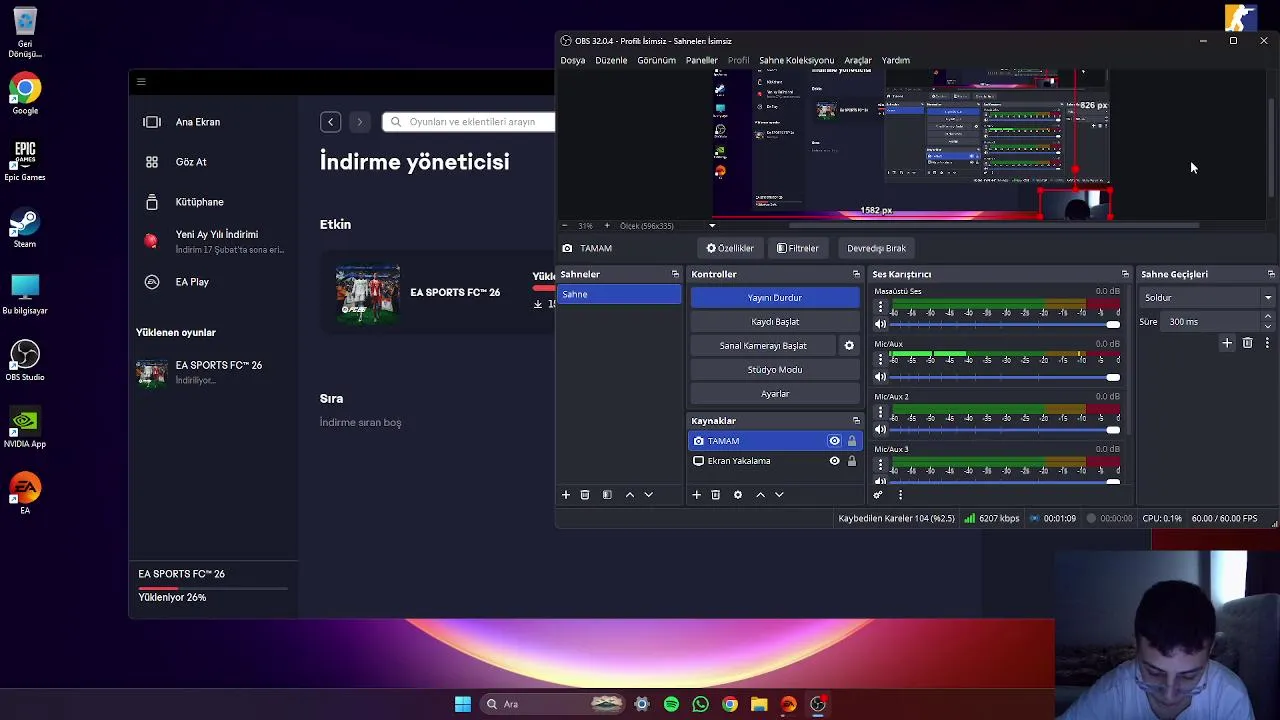The height and width of the screenshot is (720, 1280).
Task: Open the Paneller menu
Action: (x=701, y=60)
